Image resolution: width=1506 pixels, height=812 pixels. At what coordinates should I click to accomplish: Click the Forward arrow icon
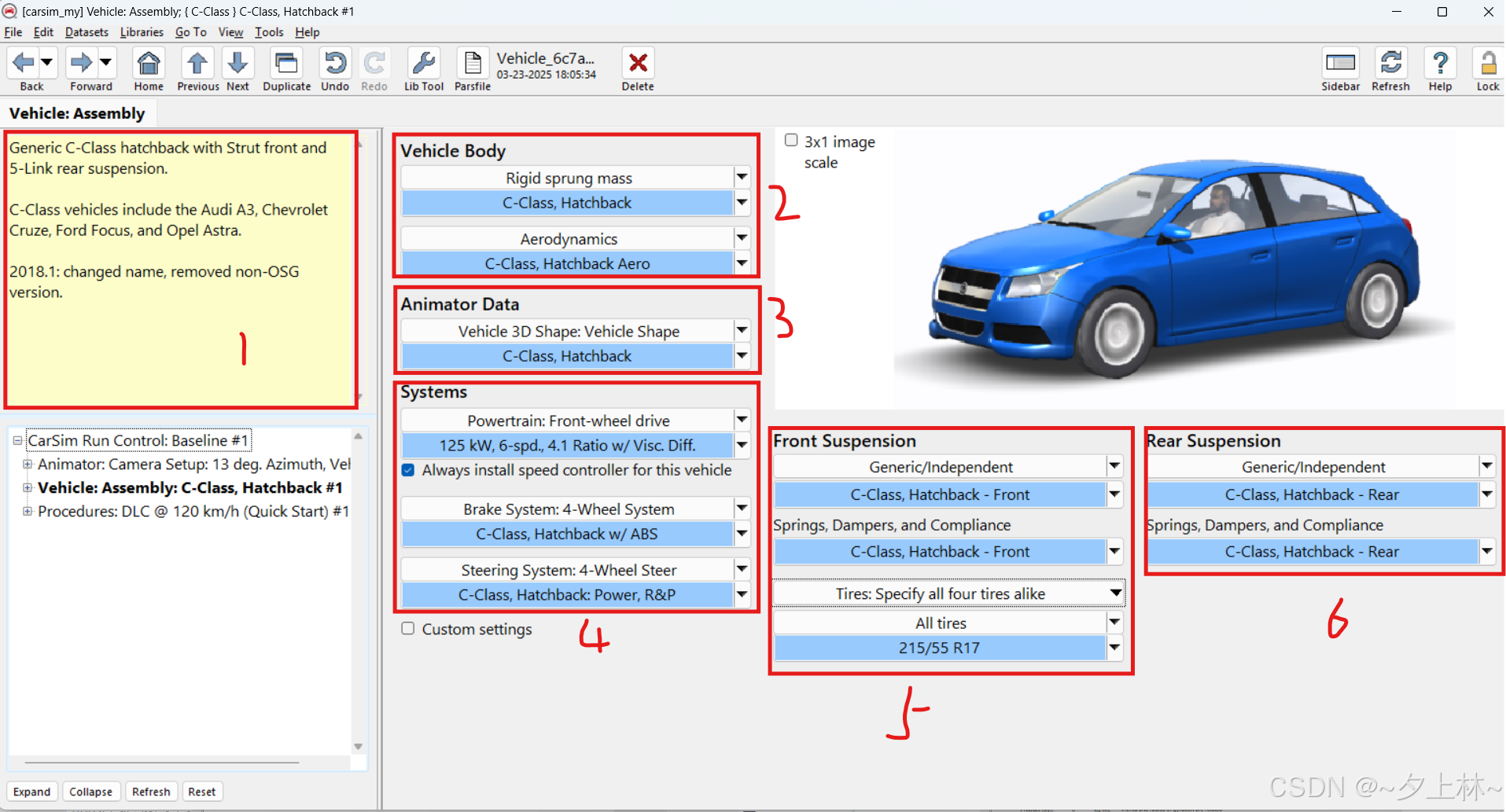click(x=82, y=62)
